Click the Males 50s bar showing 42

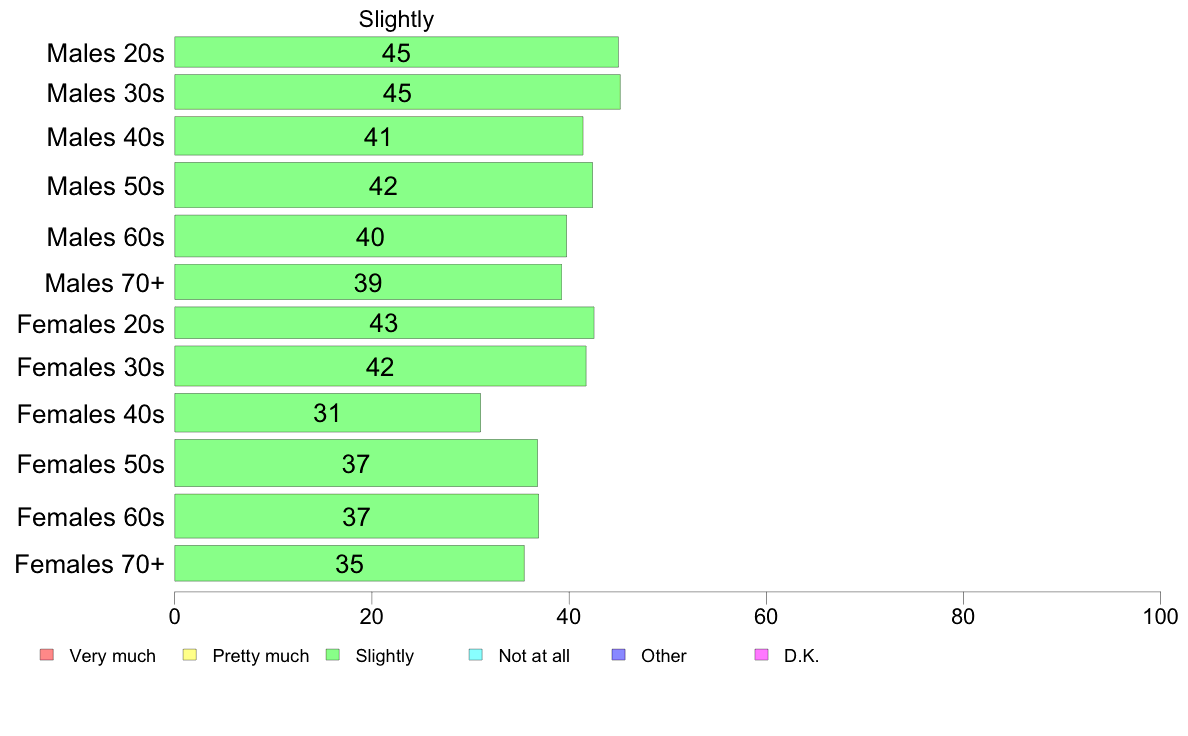coord(383,185)
